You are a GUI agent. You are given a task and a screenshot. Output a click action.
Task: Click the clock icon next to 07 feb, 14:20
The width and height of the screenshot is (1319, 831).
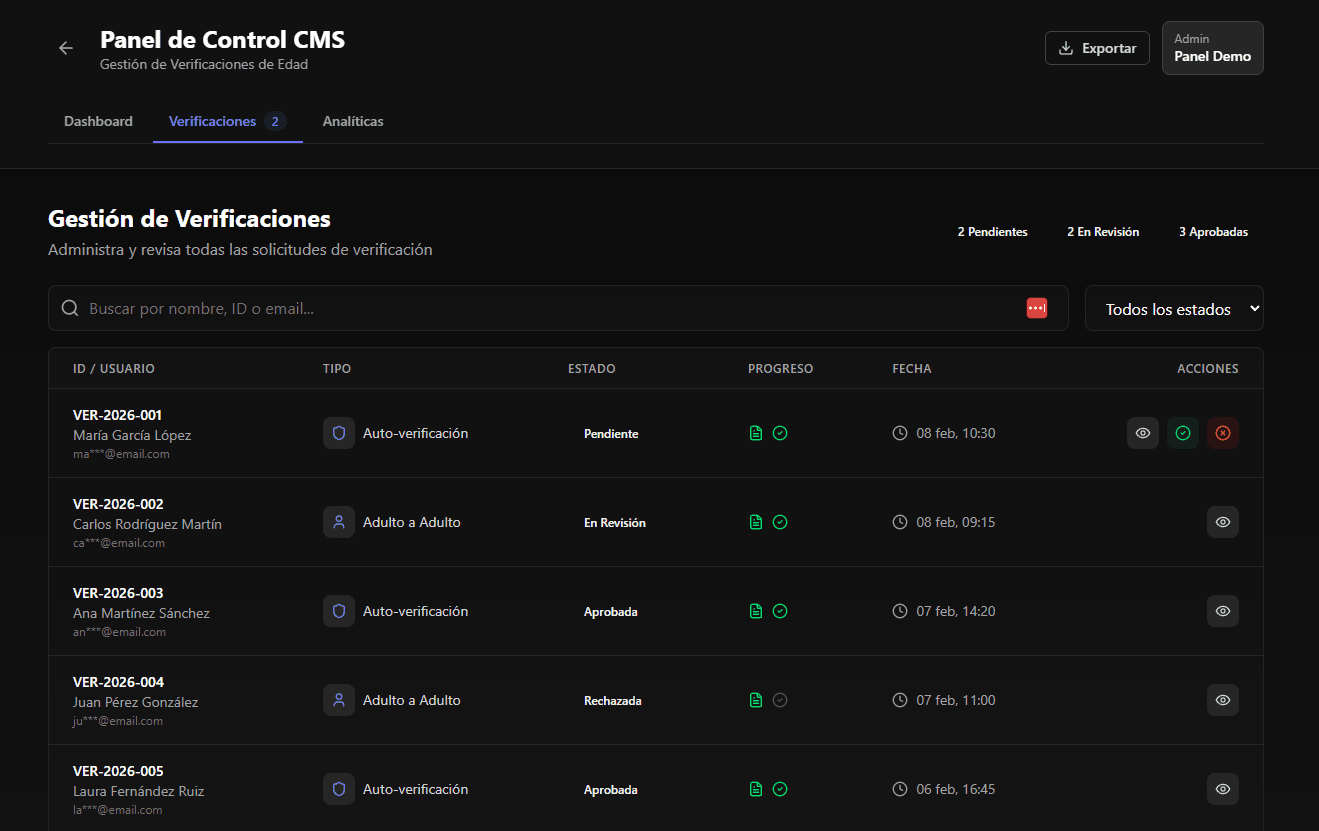point(900,611)
